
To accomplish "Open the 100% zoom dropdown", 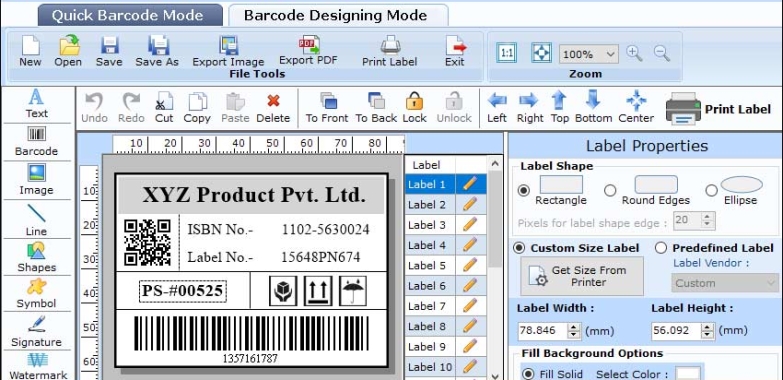I will coord(589,54).
